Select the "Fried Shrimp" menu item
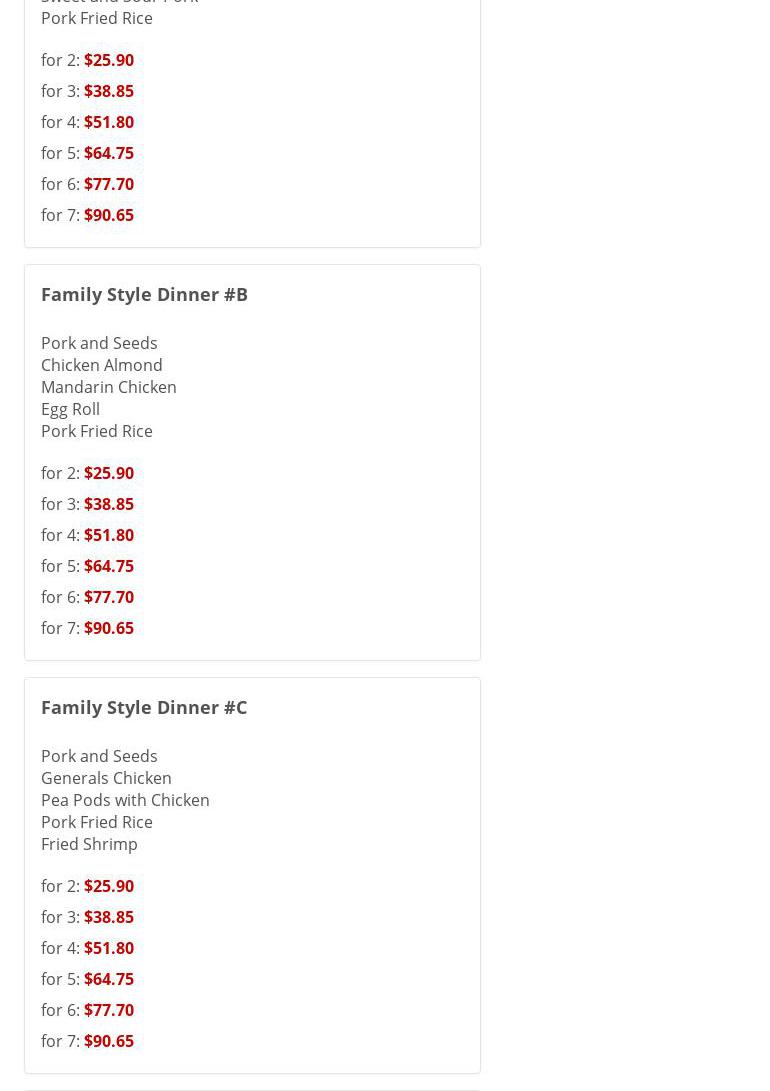This screenshot has width=770, height=1091. tap(89, 844)
